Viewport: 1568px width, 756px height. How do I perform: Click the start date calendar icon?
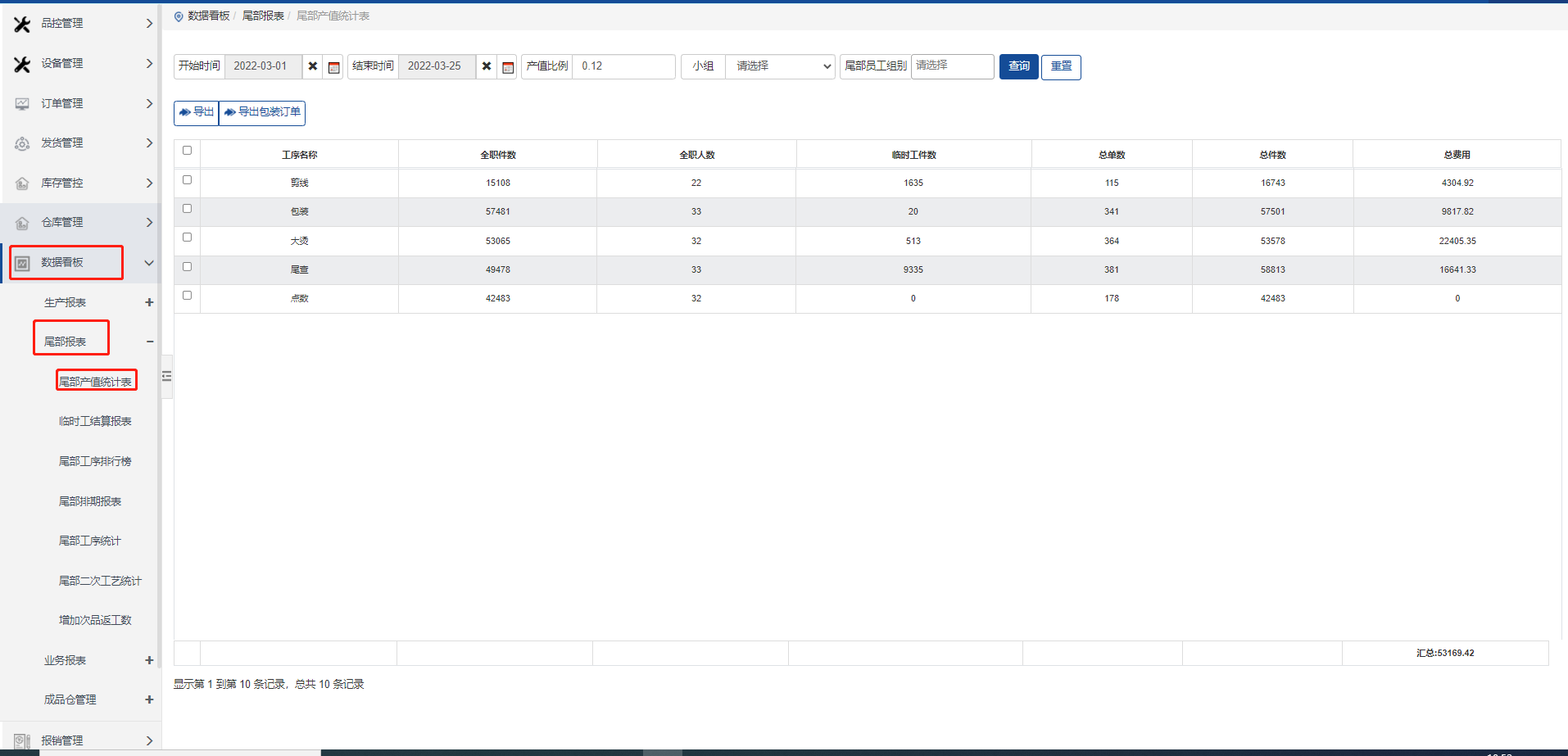pyautogui.click(x=333, y=67)
